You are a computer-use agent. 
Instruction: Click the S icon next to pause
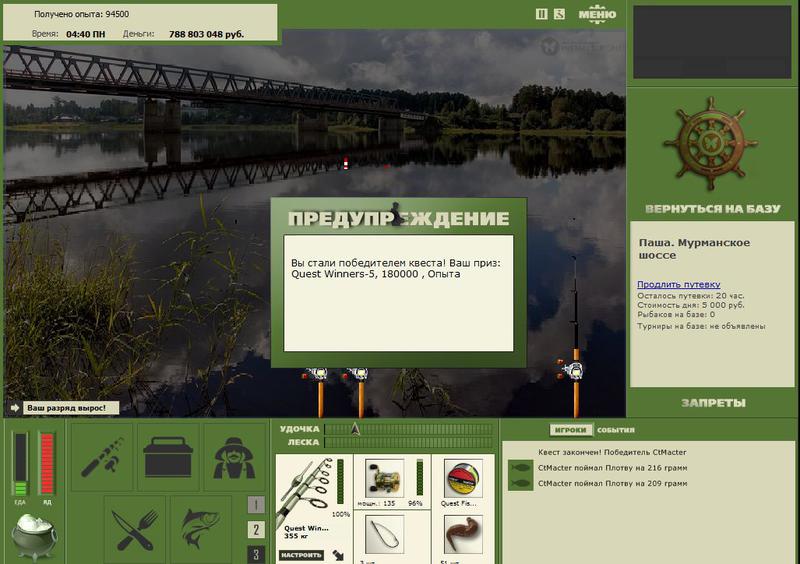(x=559, y=14)
